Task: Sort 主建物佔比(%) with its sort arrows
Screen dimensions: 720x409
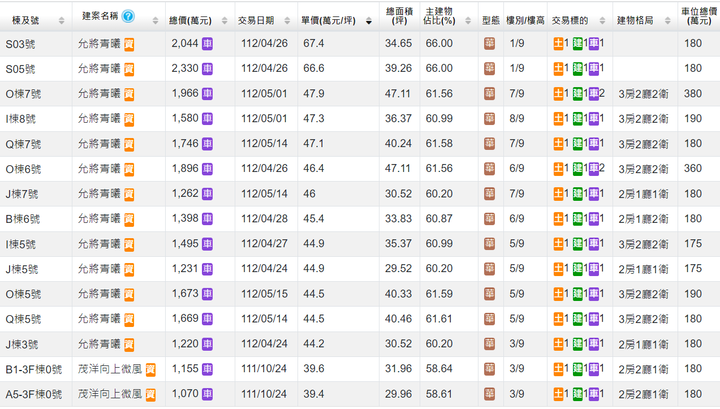Action: pos(468,21)
